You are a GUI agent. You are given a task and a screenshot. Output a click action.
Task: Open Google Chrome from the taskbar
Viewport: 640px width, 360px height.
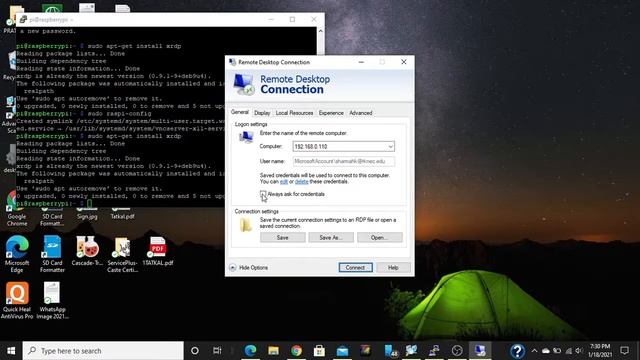pyautogui.click(x=297, y=351)
